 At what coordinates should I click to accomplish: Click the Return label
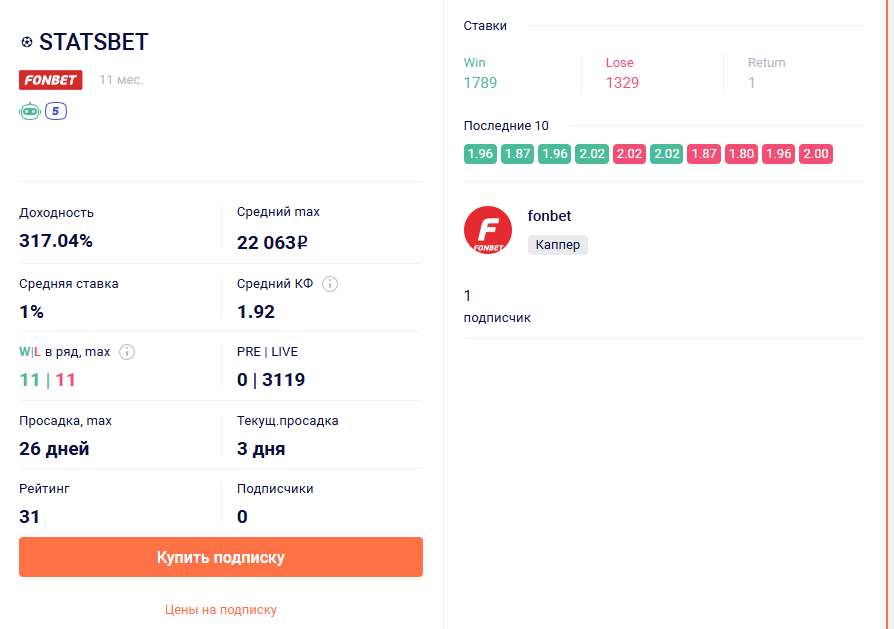click(766, 63)
